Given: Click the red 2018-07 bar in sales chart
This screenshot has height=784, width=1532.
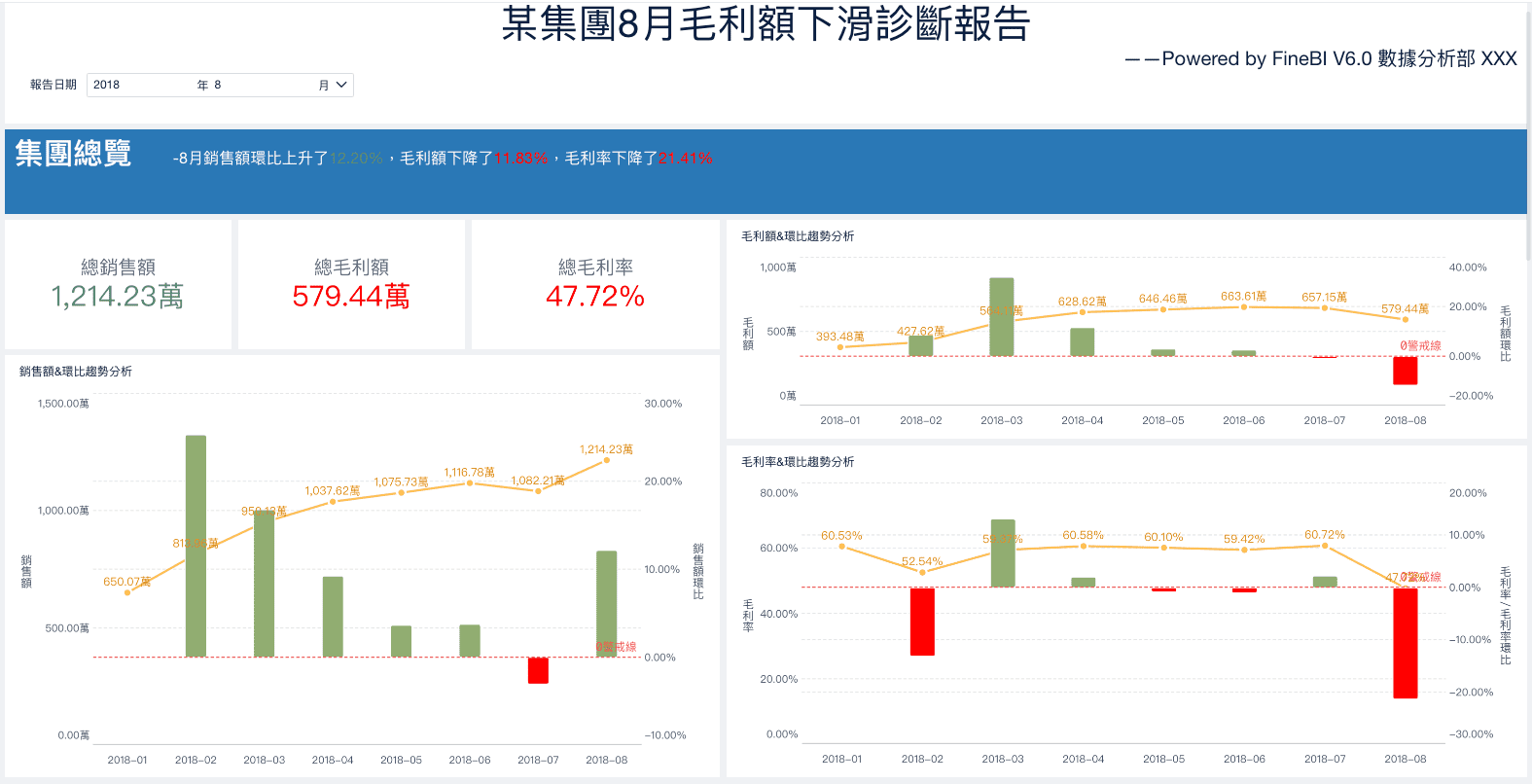Looking at the screenshot, I should (538, 670).
